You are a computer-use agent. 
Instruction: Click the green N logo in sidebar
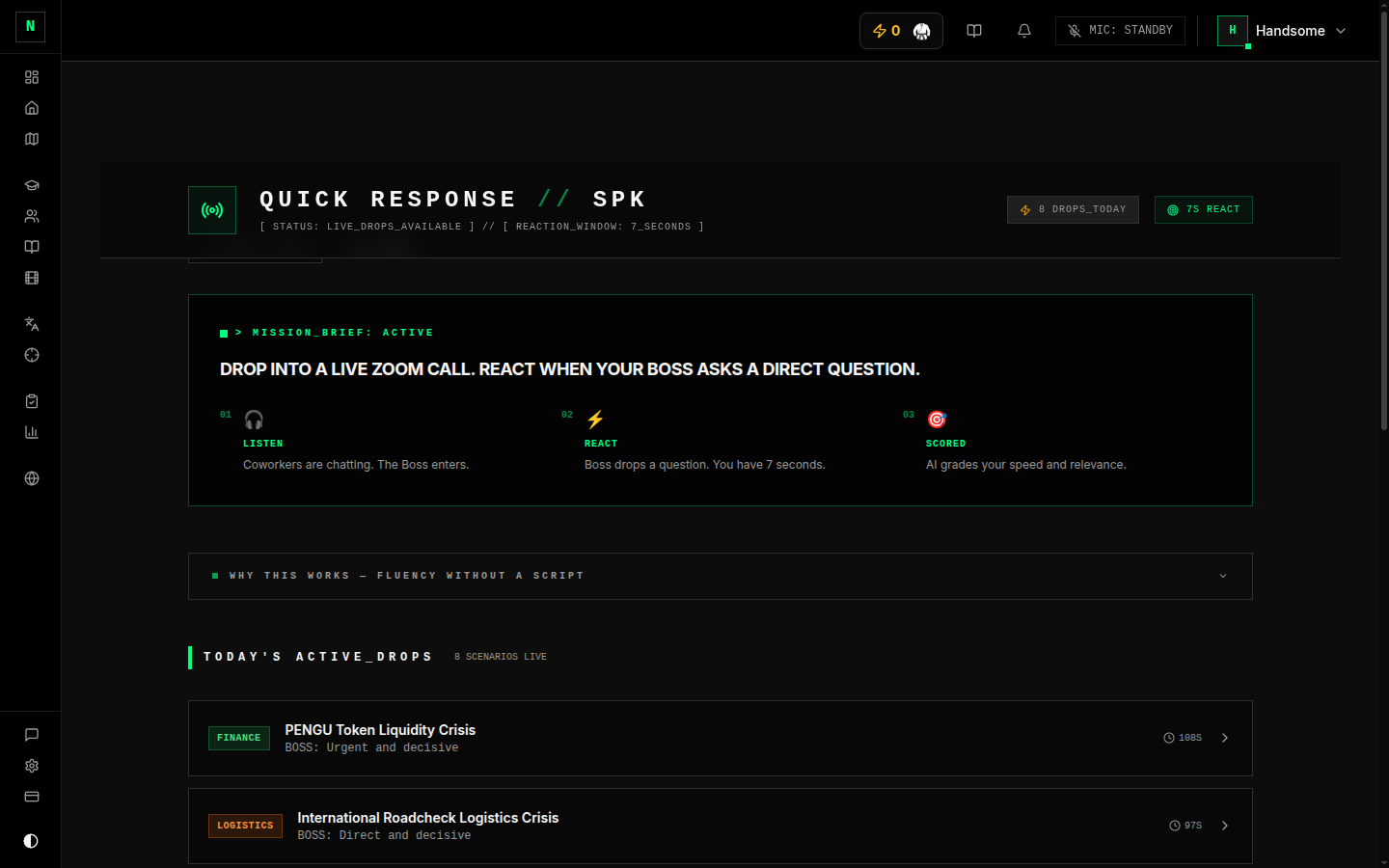30,26
